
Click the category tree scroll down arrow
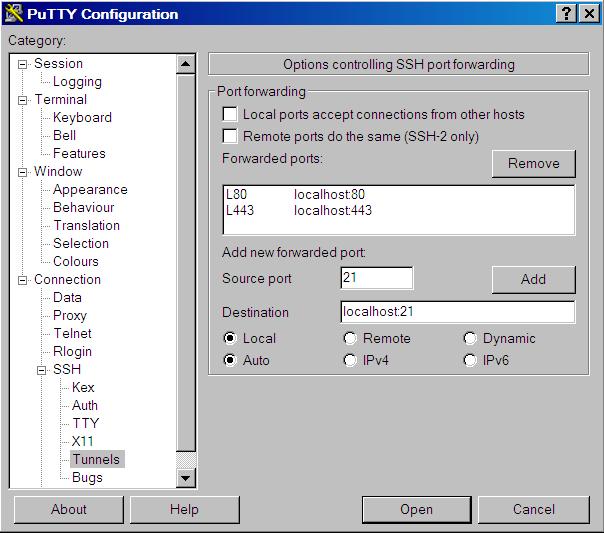[x=186, y=478]
